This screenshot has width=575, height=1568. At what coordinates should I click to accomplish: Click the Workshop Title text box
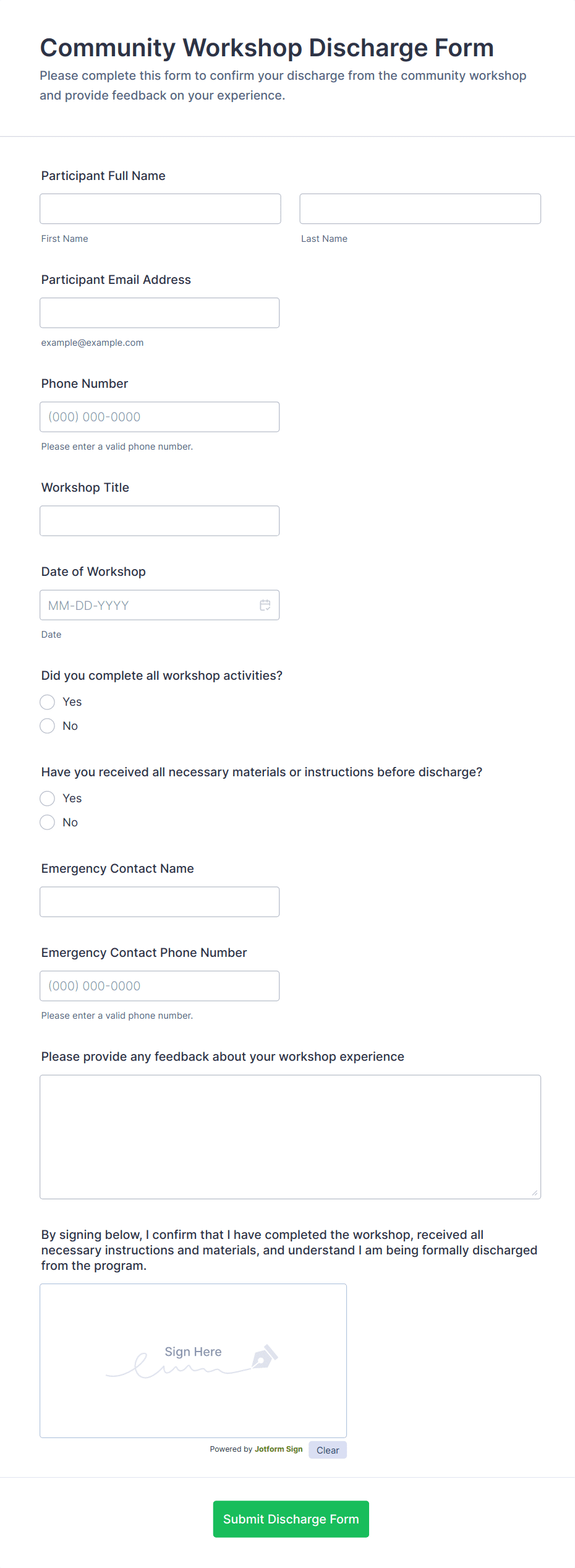coord(160,521)
